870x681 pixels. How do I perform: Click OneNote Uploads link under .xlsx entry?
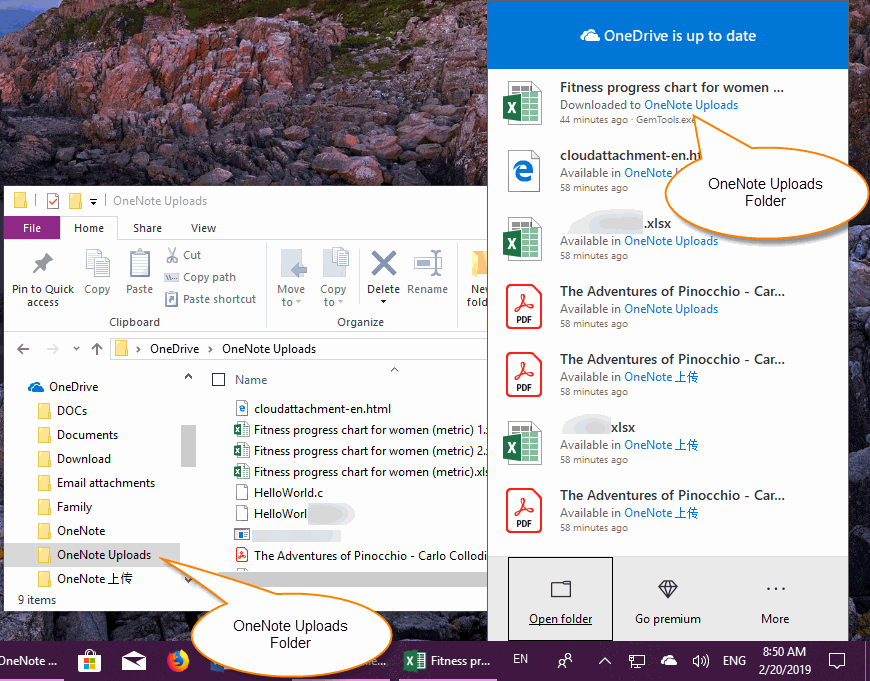[671, 241]
